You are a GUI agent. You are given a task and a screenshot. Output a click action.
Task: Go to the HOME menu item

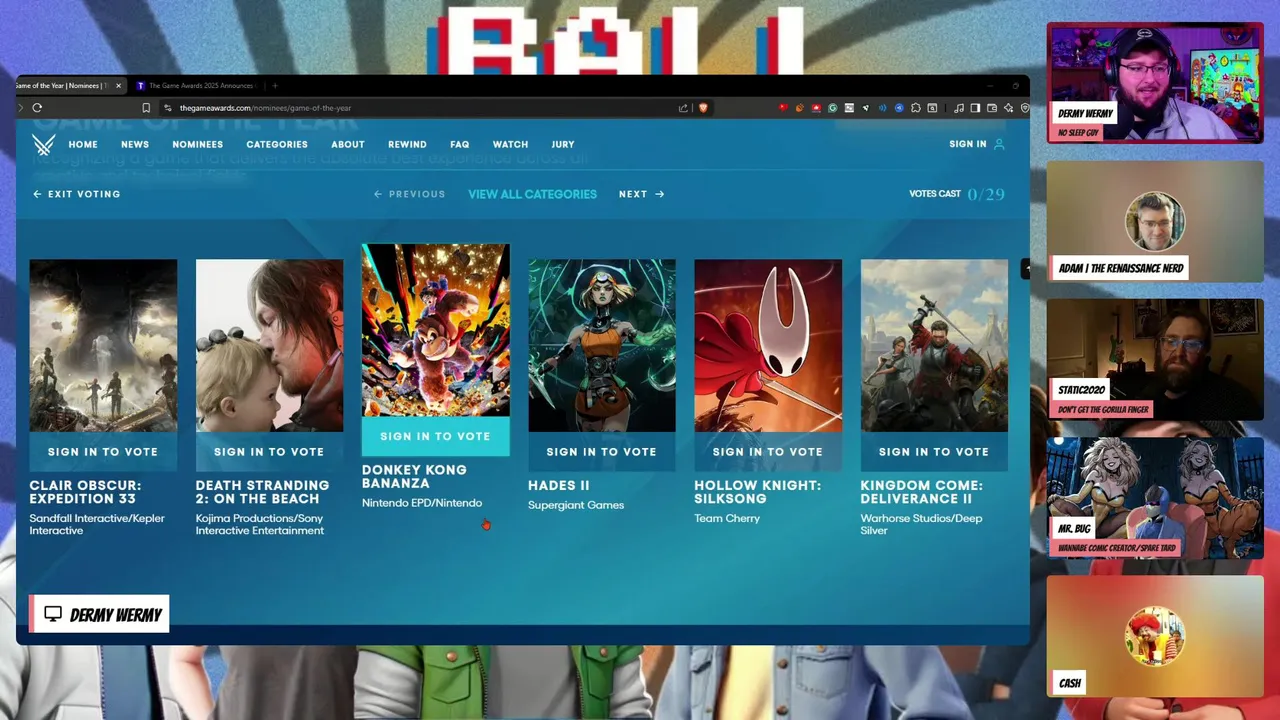point(83,144)
